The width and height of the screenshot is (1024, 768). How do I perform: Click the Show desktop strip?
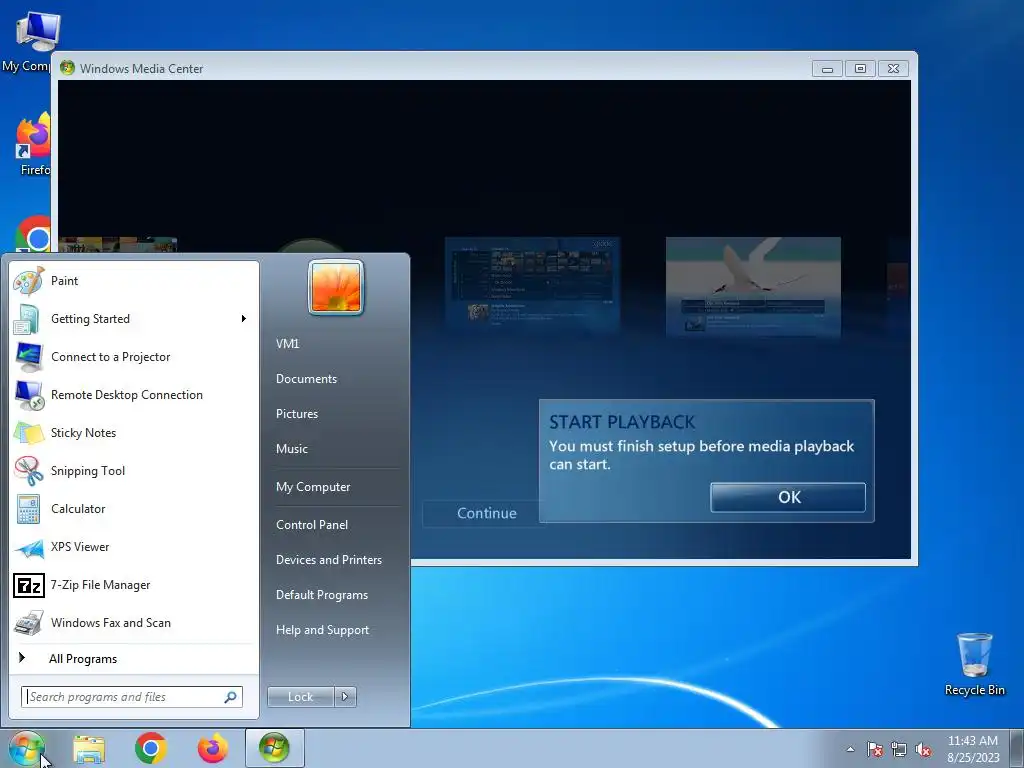[1017, 748]
